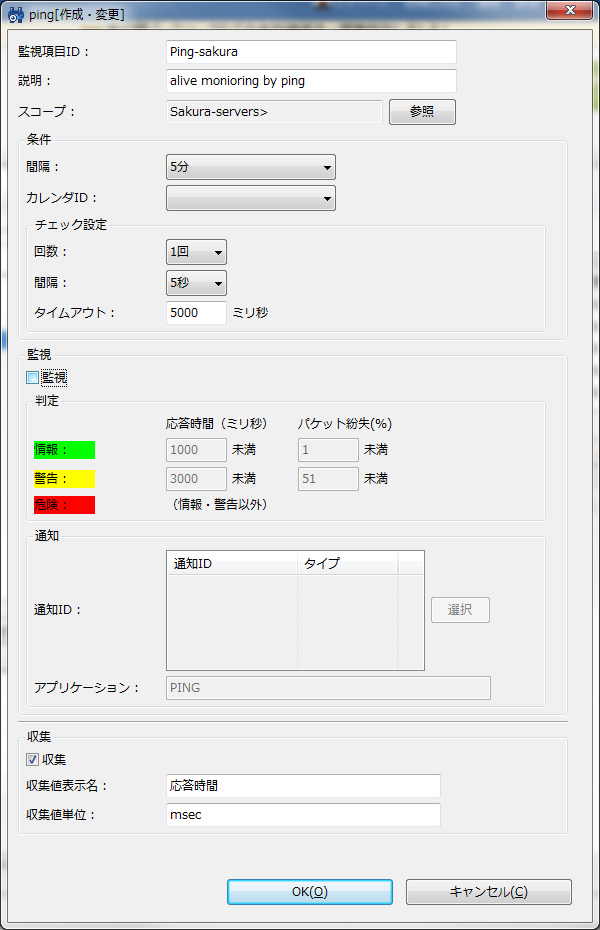The image size is (600, 930).
Task: Click the red 危険 color label
Action: pos(64,504)
